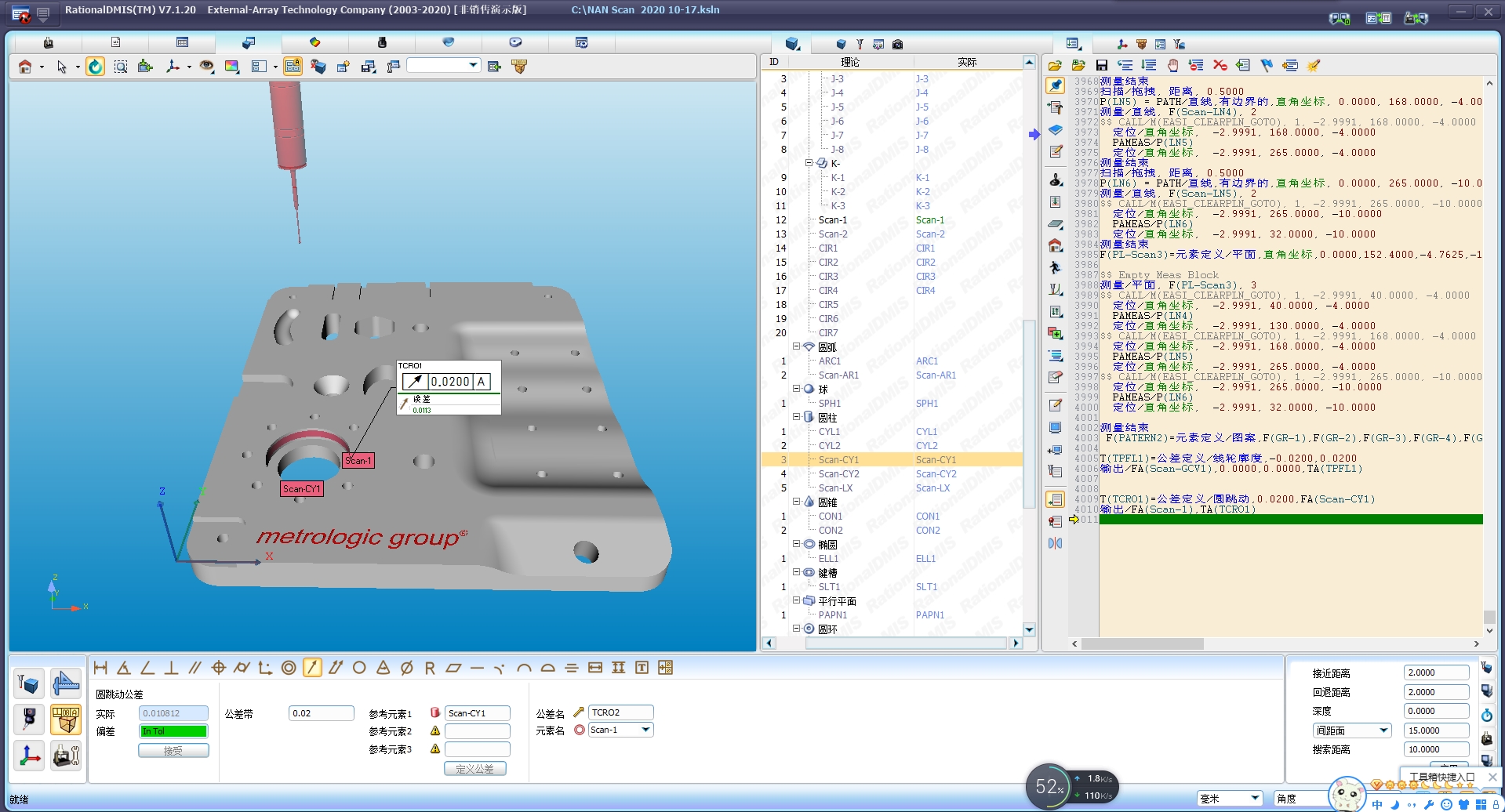This screenshot has height=812, width=1505.
Task: Click the hand stop icon
Action: tap(1172, 65)
